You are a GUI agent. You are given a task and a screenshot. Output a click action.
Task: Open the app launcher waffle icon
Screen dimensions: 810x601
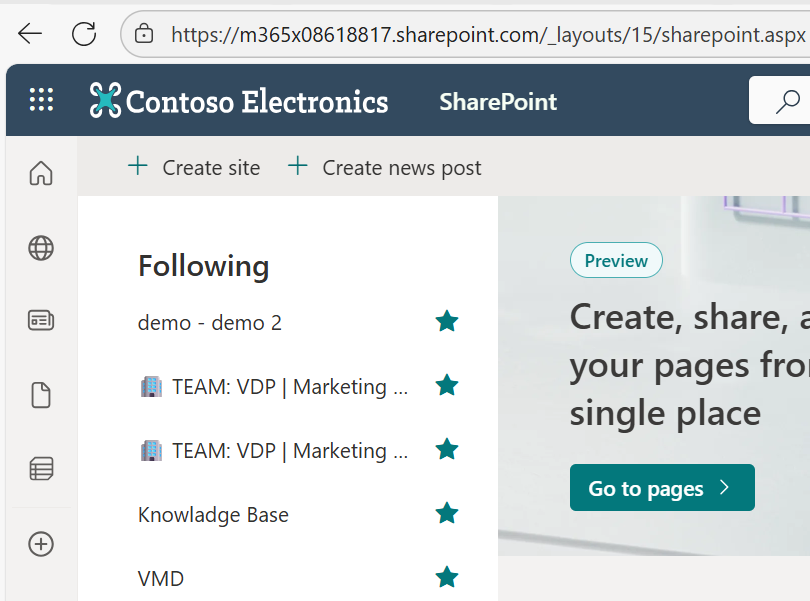pos(41,100)
